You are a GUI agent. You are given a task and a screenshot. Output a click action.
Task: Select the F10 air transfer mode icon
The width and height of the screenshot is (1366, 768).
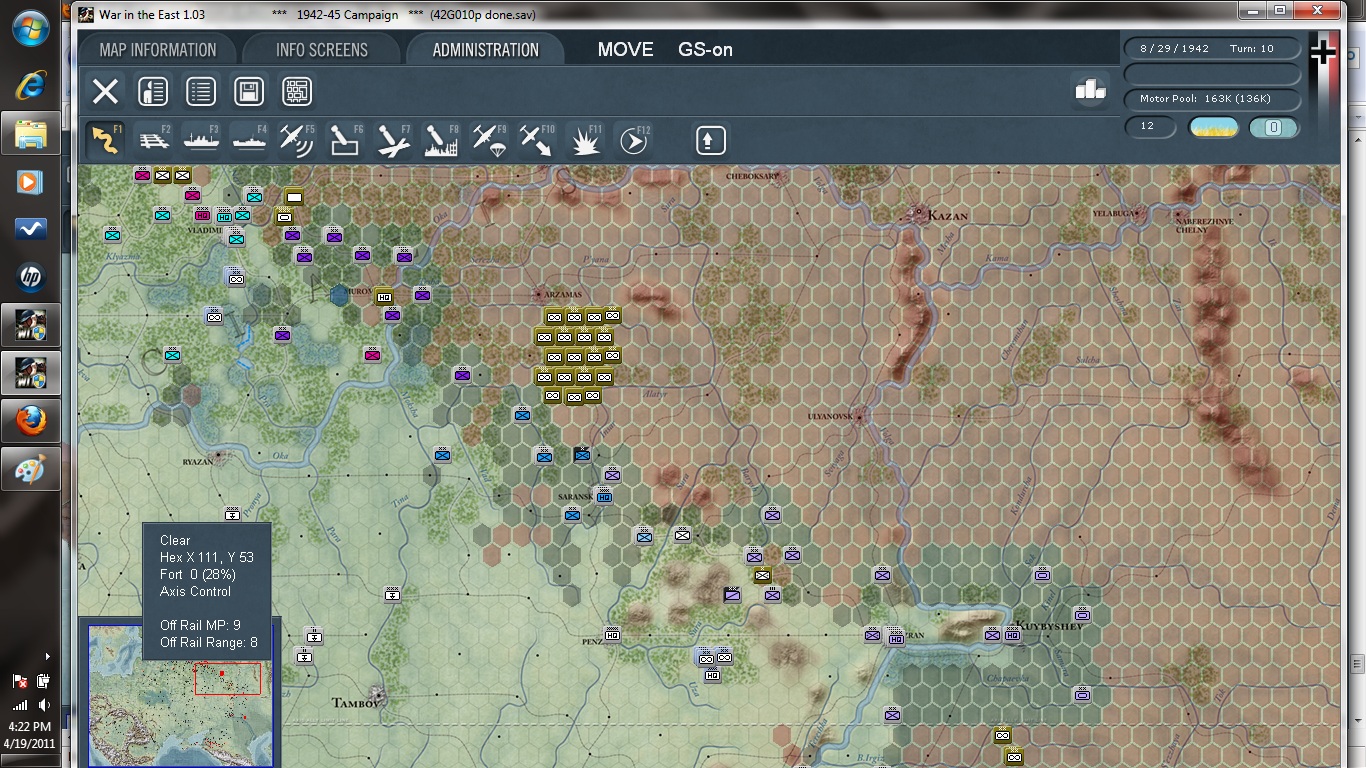pyautogui.click(x=537, y=140)
